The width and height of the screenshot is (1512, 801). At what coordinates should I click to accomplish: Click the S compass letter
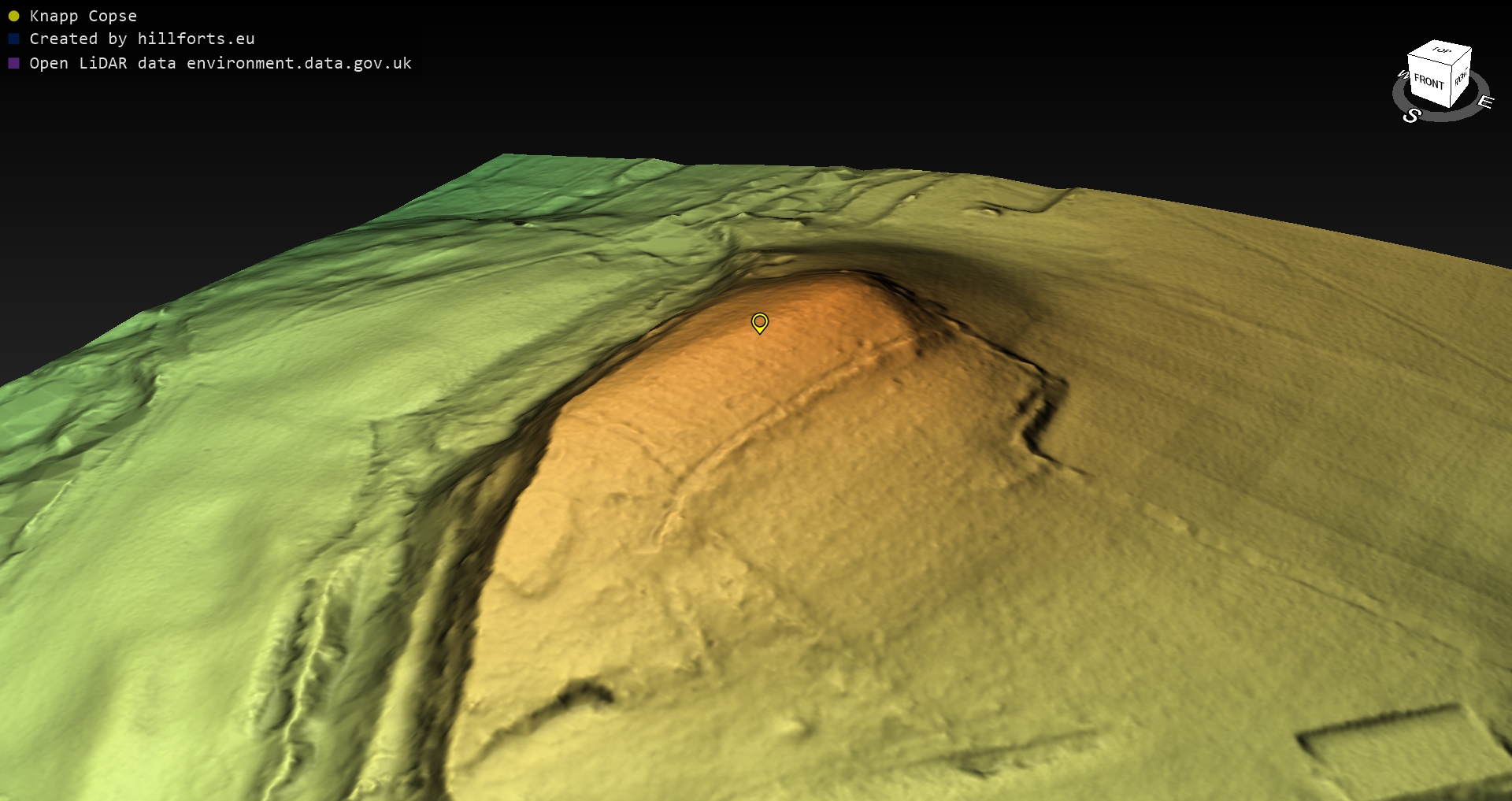pos(1411,116)
